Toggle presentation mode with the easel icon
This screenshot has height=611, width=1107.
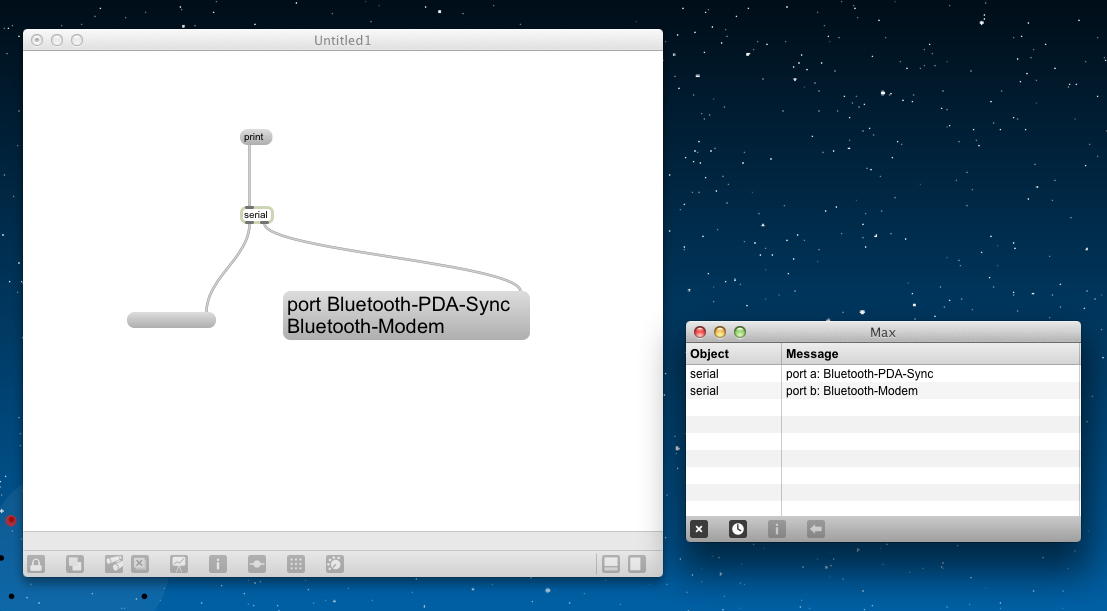click(x=179, y=564)
